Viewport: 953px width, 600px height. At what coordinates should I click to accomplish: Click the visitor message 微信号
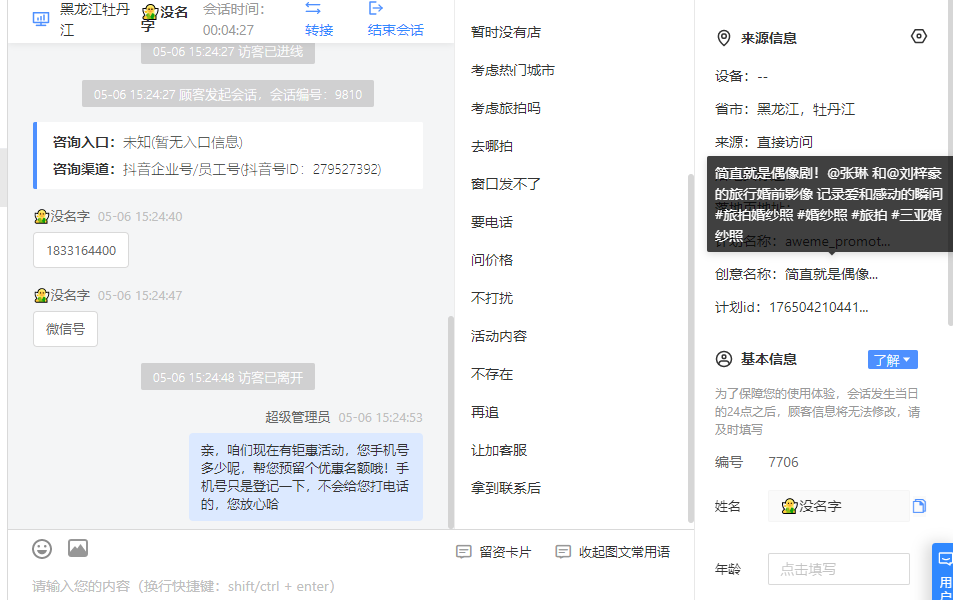click(66, 329)
